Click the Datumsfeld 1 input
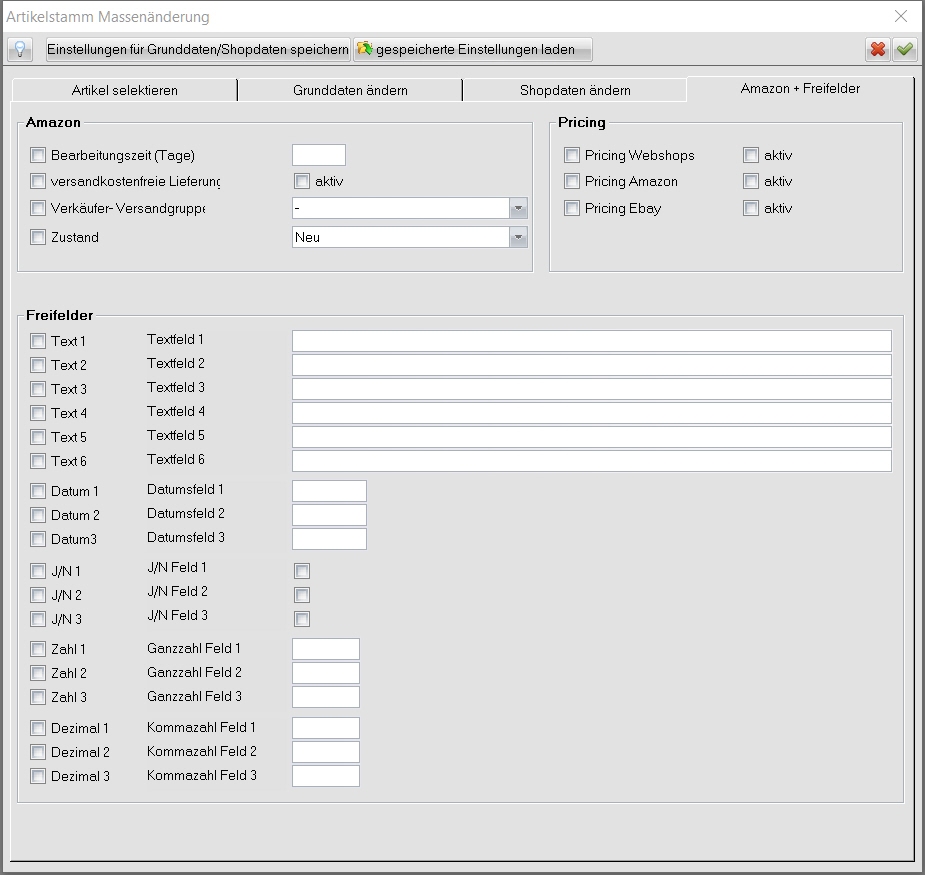 coord(329,491)
